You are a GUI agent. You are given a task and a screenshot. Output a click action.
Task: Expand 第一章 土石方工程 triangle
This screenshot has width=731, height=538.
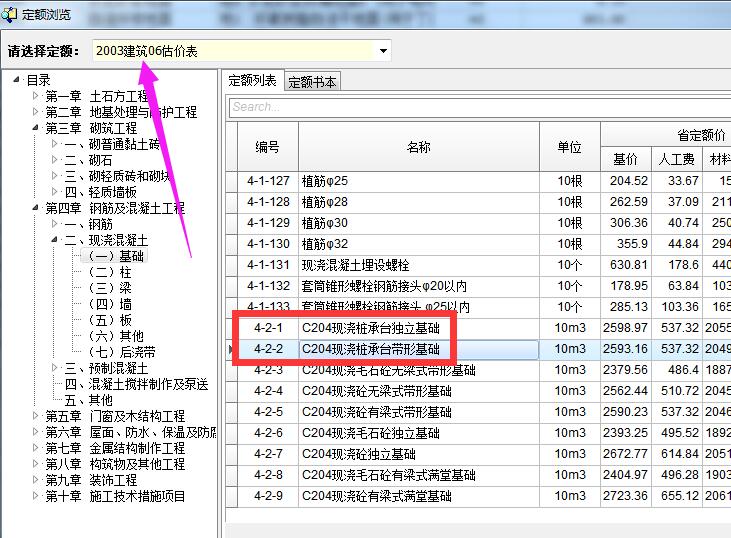tap(35, 96)
